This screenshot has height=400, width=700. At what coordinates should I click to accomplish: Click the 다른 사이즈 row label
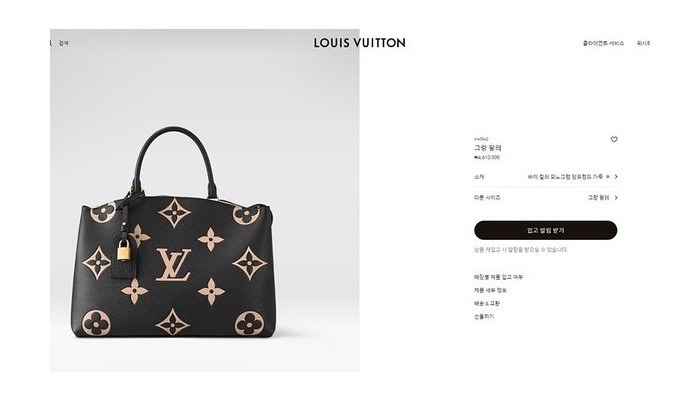click(487, 197)
